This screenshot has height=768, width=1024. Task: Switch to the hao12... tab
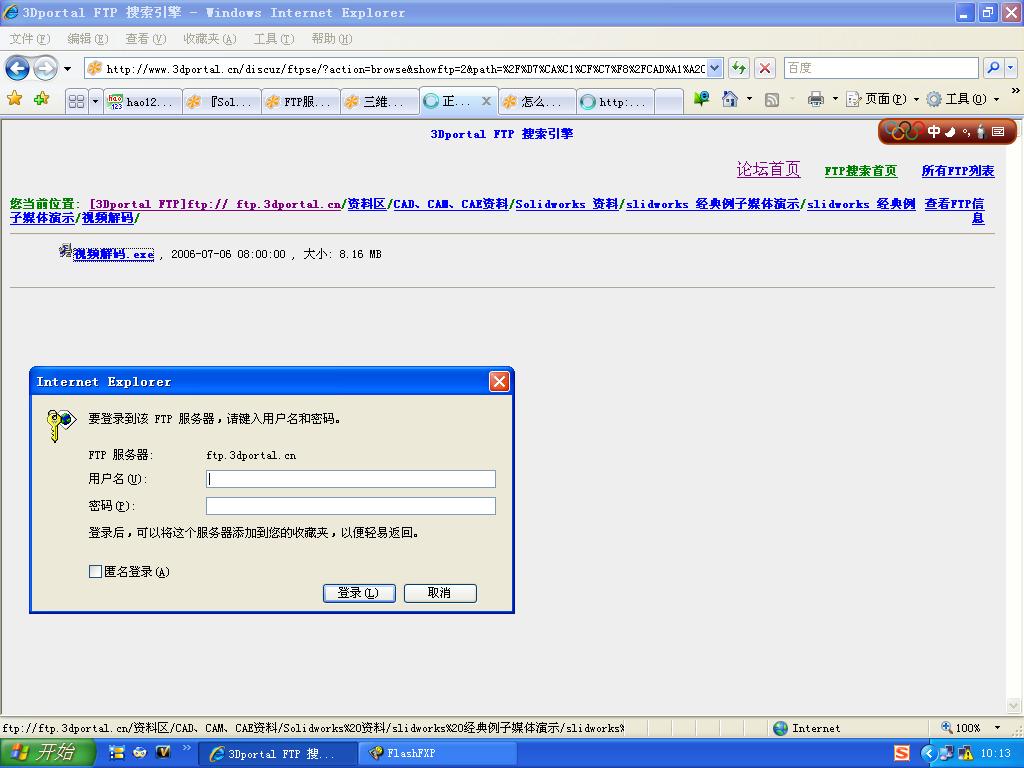(x=142, y=102)
